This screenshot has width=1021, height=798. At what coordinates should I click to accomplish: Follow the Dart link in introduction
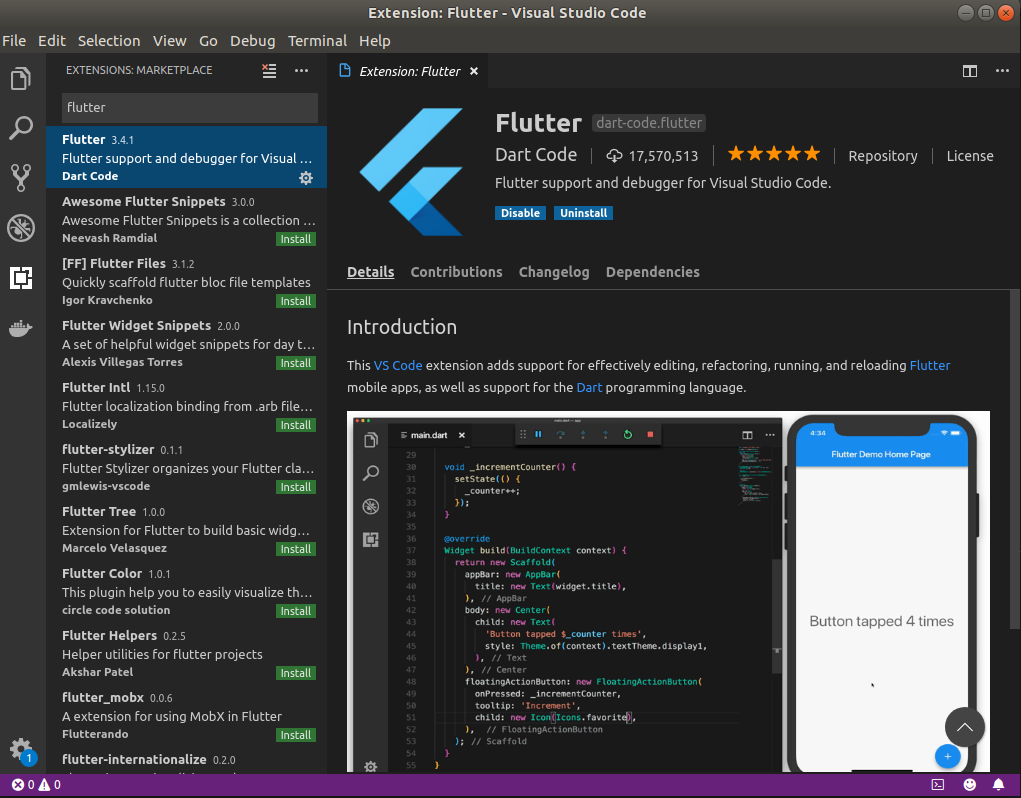(589, 387)
